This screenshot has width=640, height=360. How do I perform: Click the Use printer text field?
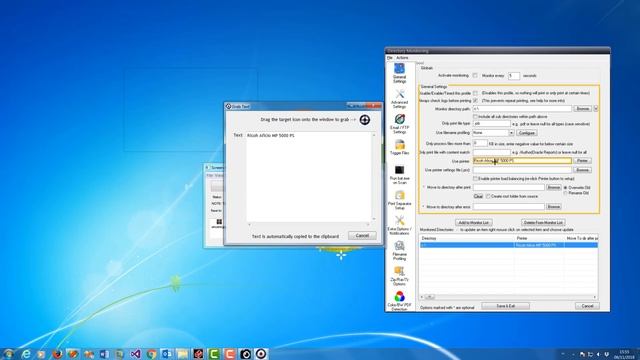tap(522, 161)
